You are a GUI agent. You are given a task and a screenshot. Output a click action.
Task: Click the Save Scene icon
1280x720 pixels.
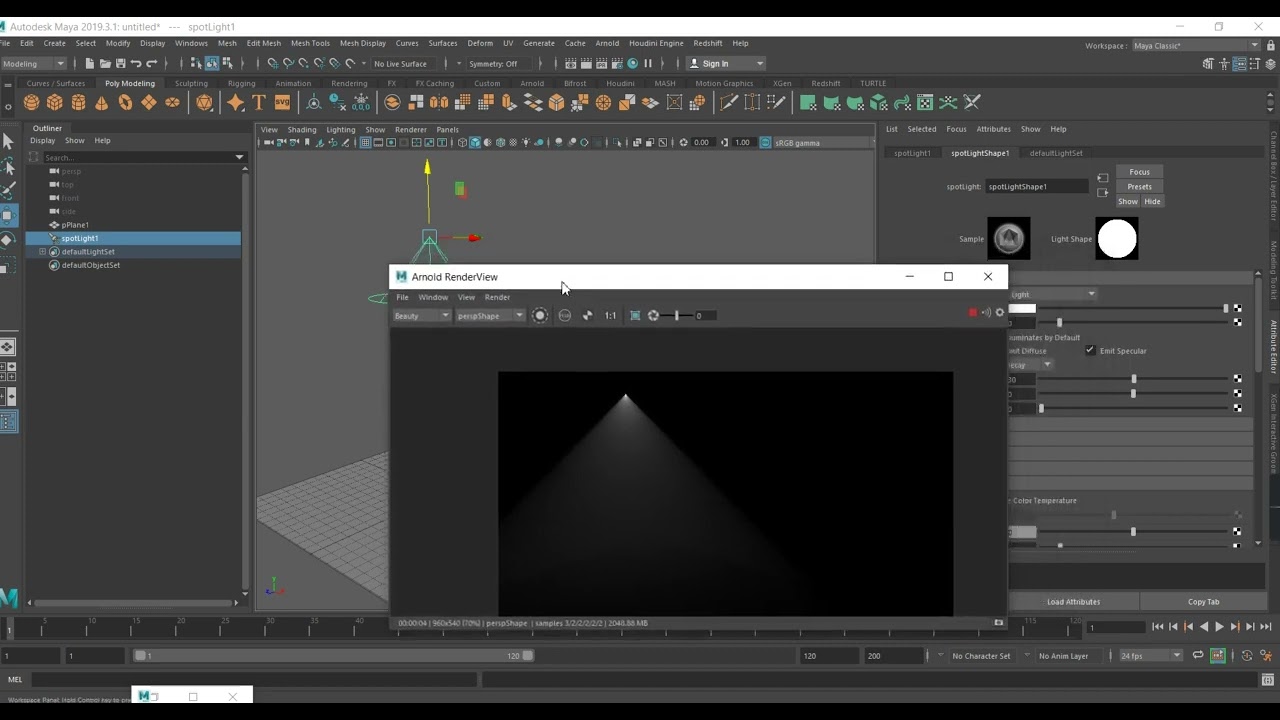120,63
